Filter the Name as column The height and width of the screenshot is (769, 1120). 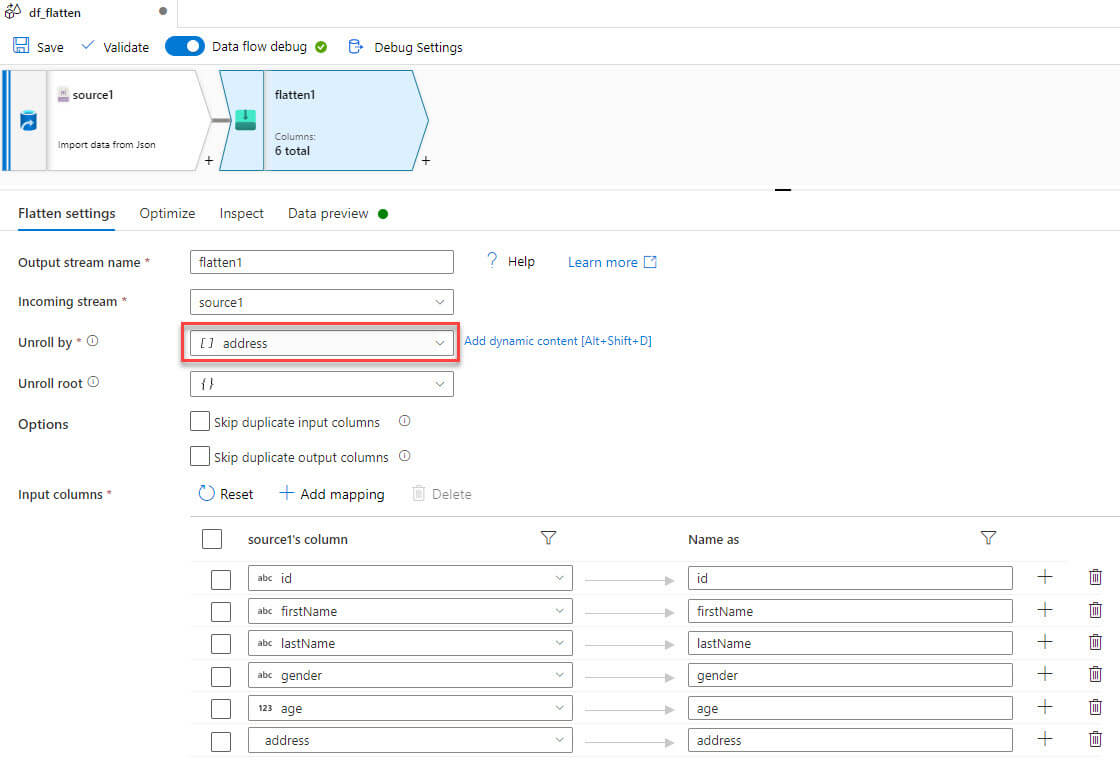click(x=988, y=538)
